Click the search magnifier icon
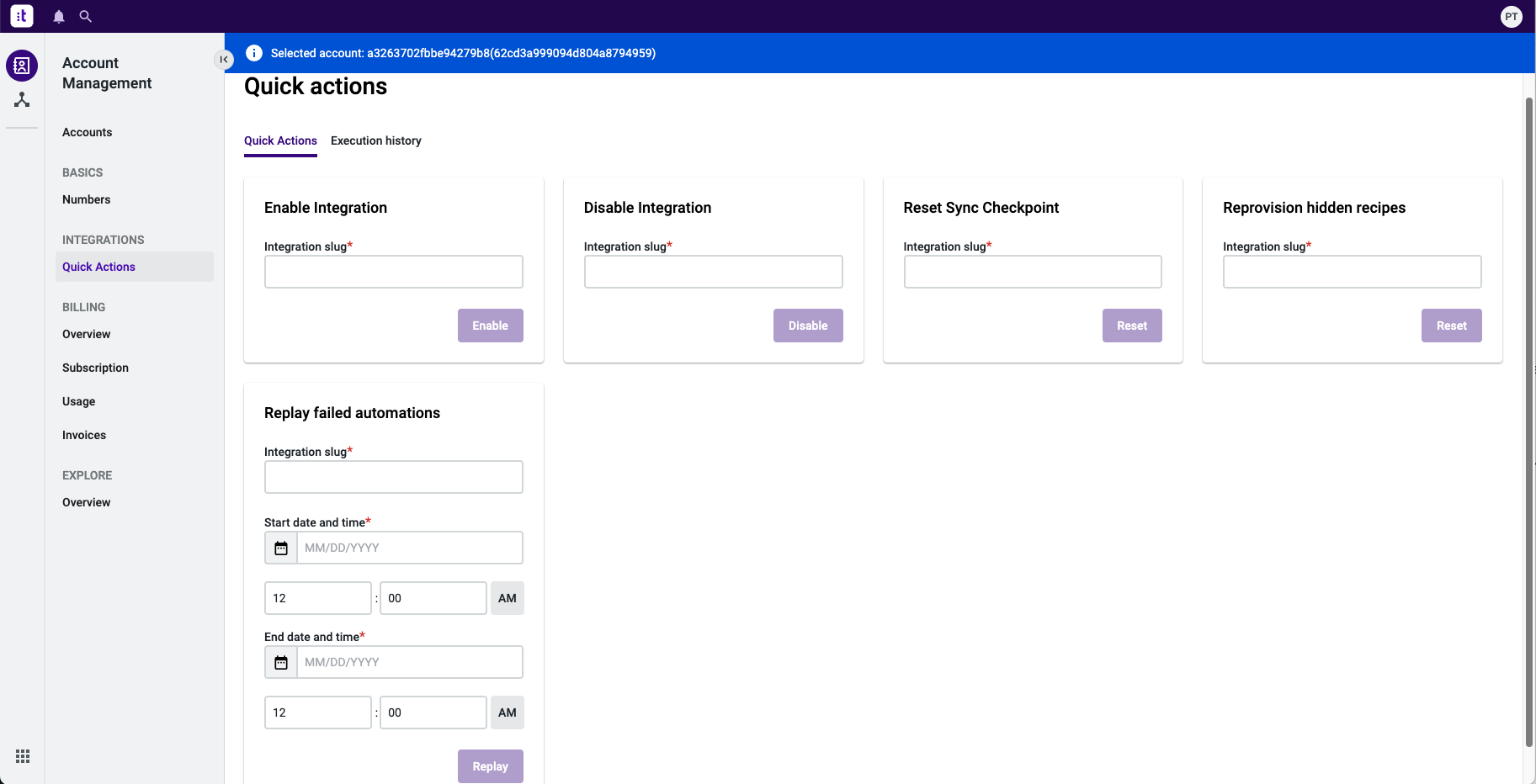The image size is (1536, 784). (85, 16)
